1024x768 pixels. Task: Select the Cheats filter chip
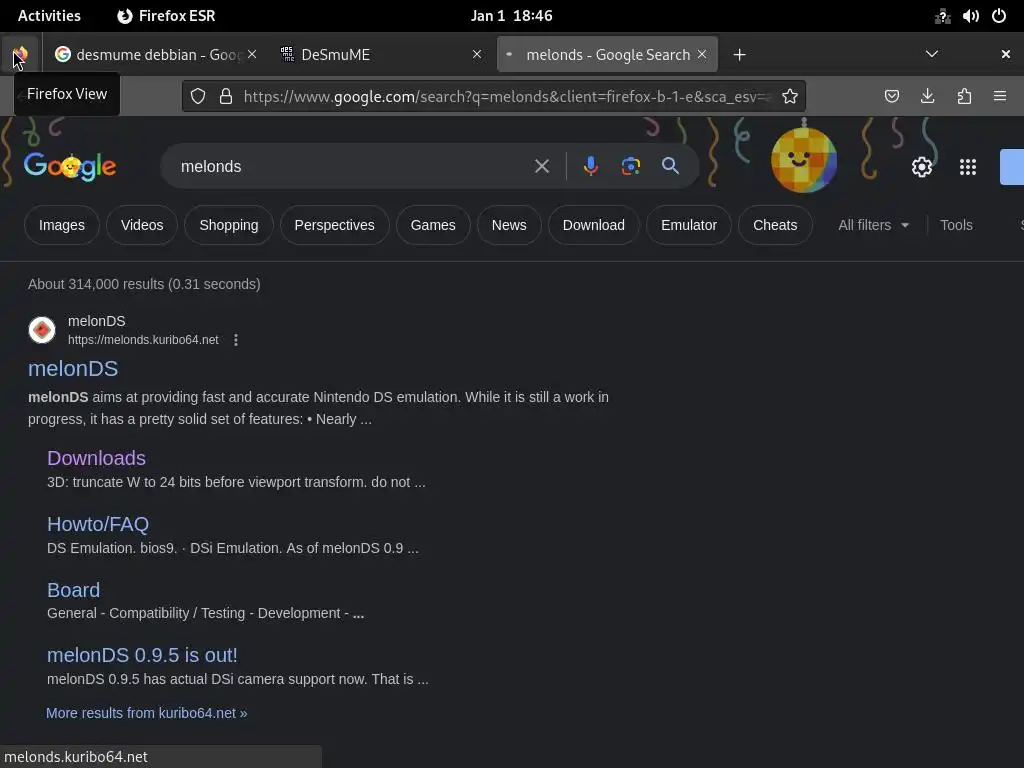pos(775,225)
